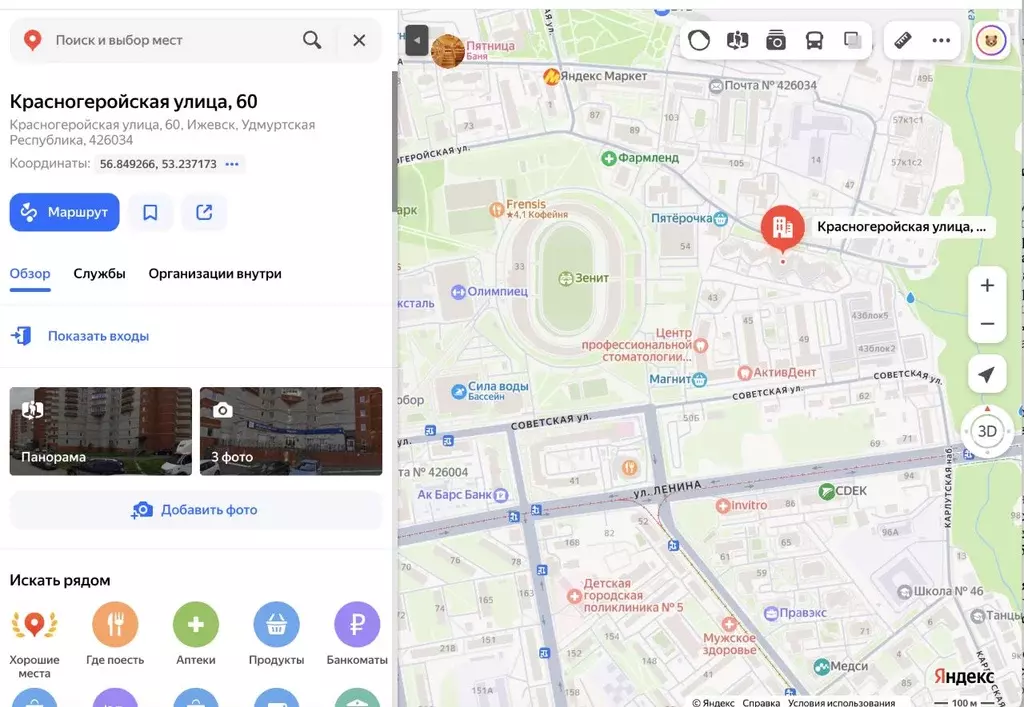Open the Панорама thumbnail
This screenshot has height=707, width=1024.
coord(100,431)
